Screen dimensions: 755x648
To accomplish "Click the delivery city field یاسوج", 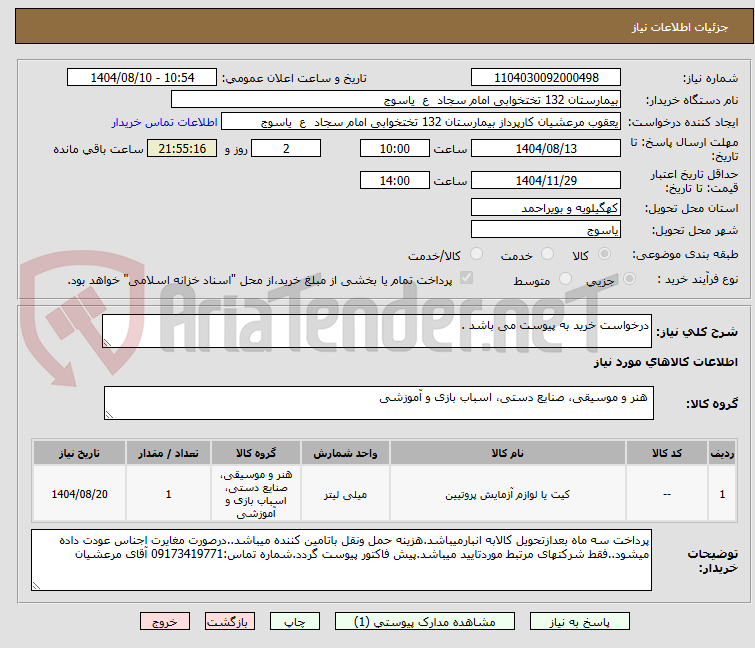I will coord(546,230).
